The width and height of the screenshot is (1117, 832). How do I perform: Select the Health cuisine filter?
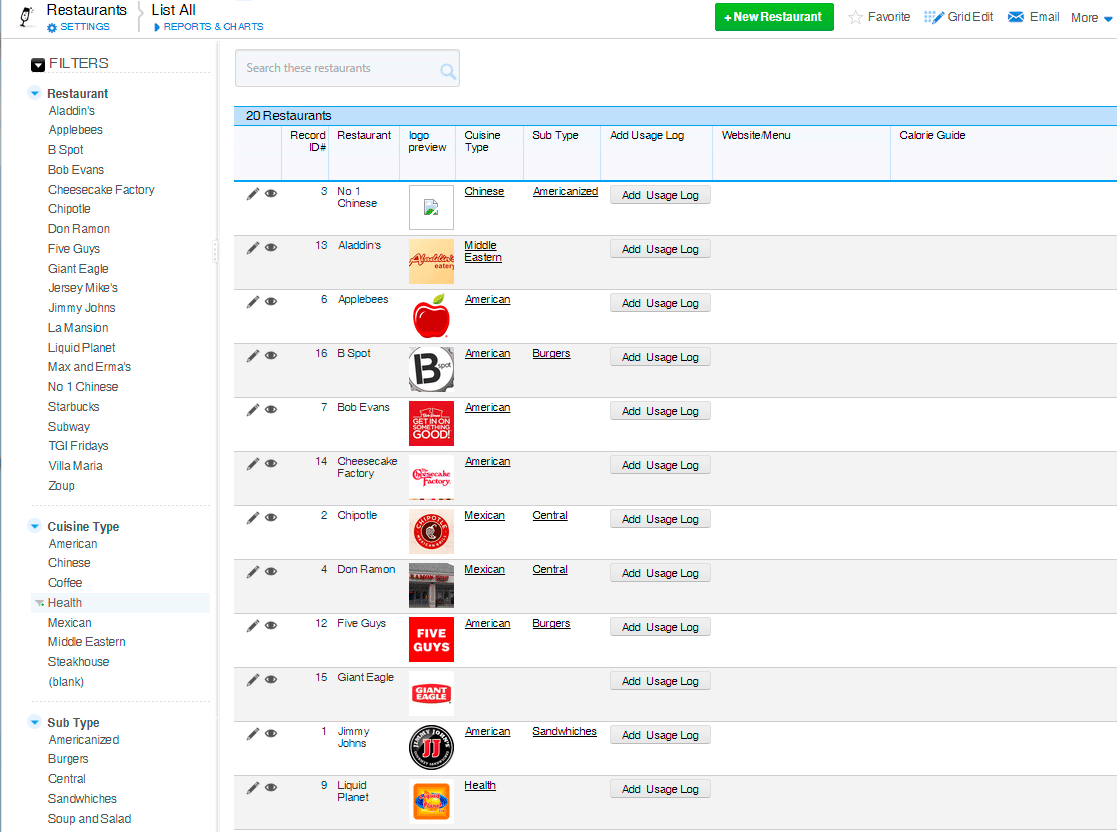pos(65,603)
